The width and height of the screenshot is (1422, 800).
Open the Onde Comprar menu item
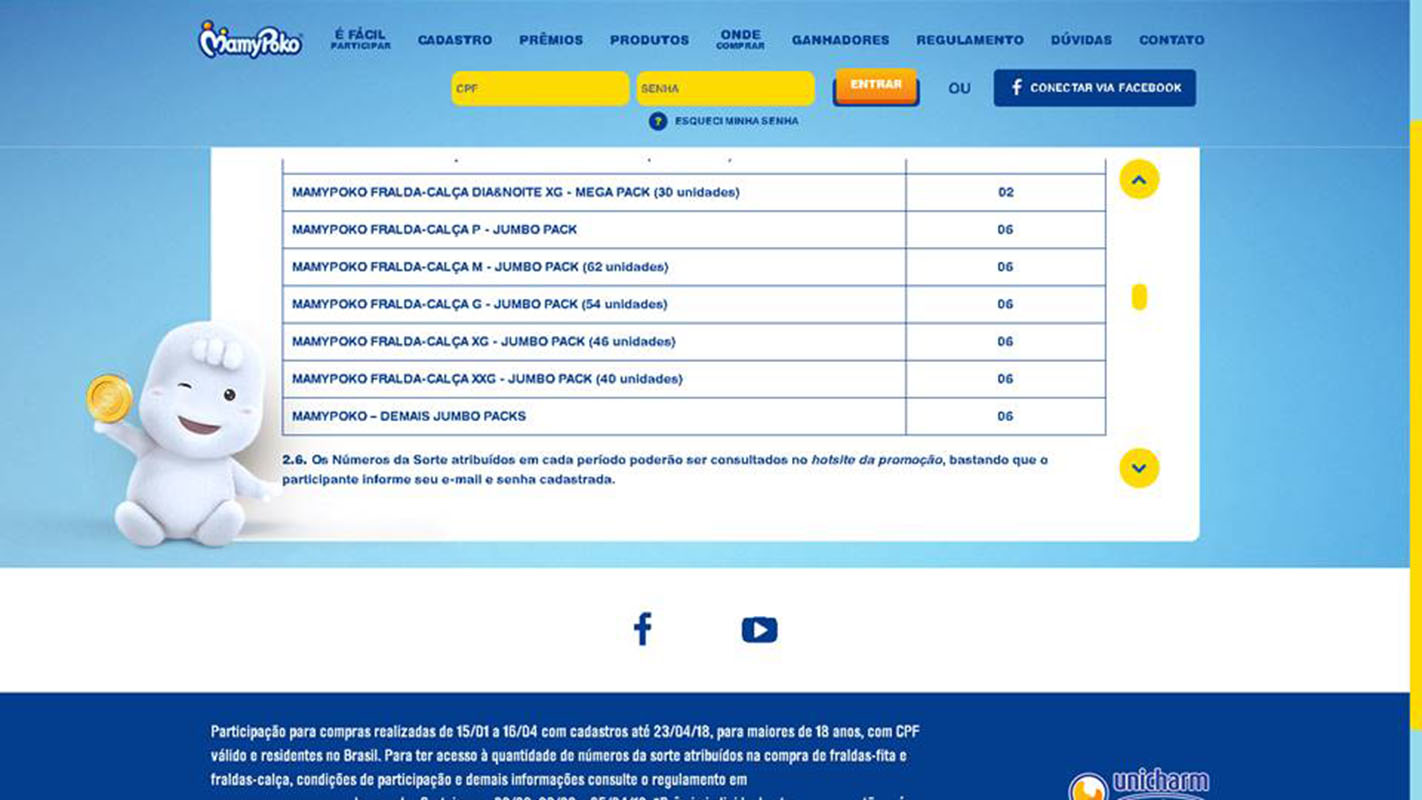[741, 40]
